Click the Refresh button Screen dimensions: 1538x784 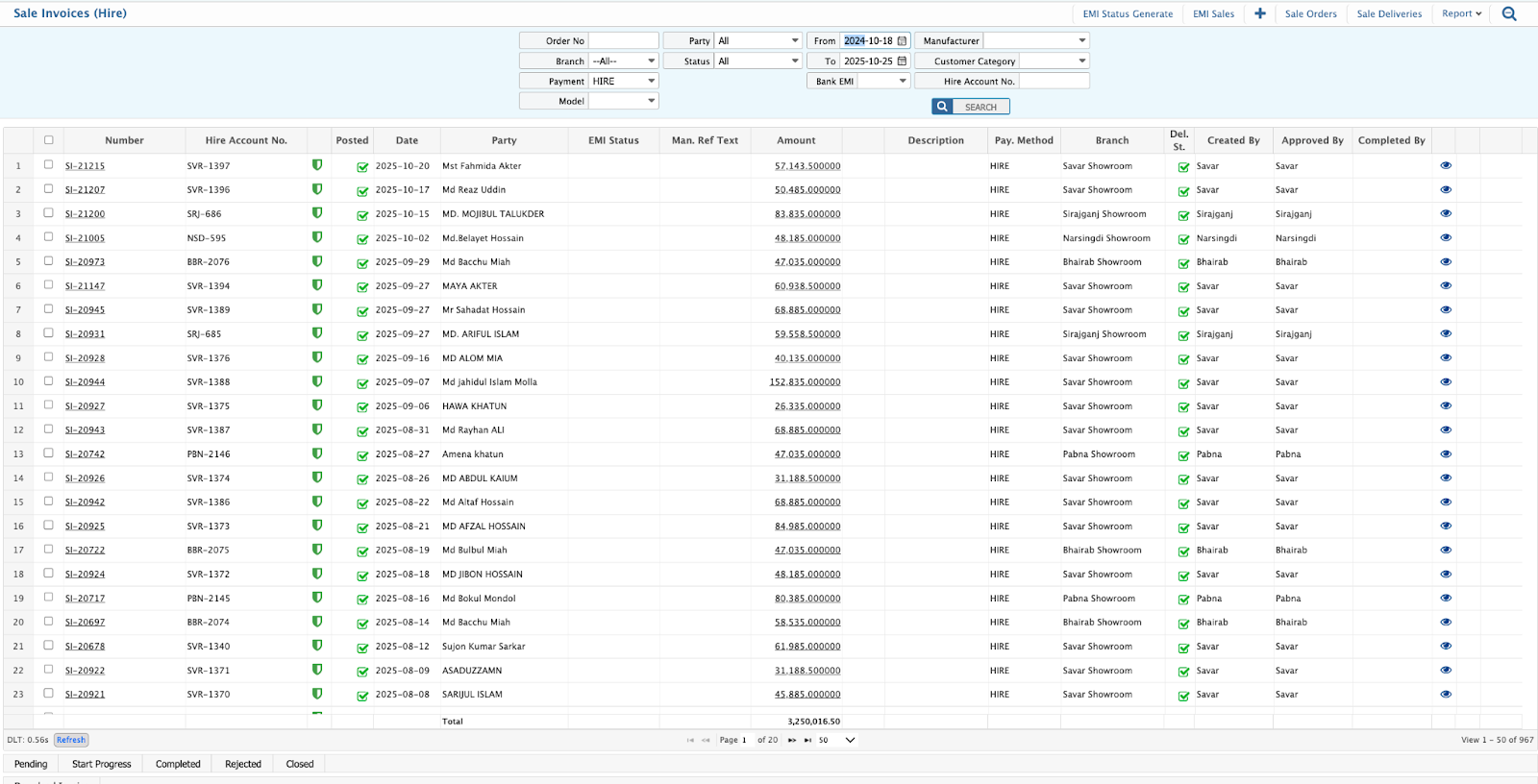click(x=71, y=740)
